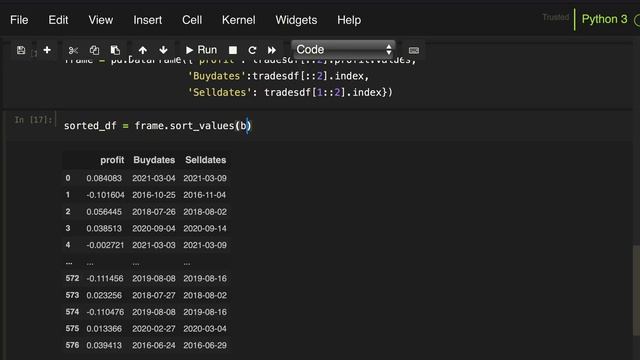The height and width of the screenshot is (360, 640).
Task: Click the Python 3 kernel name
Action: pos(604,19)
